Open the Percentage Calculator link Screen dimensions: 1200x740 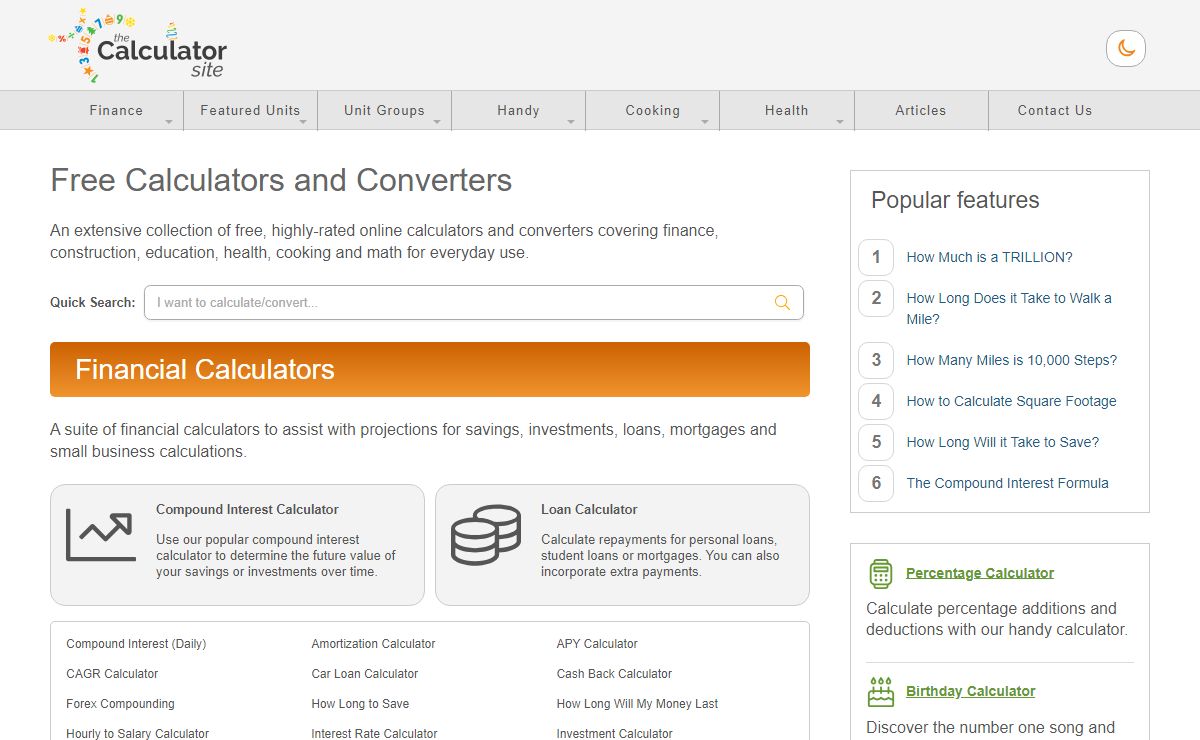(980, 573)
